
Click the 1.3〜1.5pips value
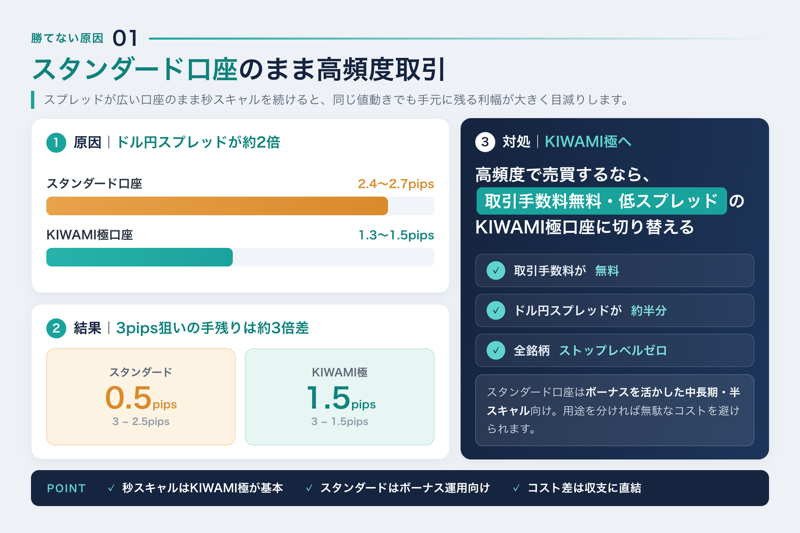(x=396, y=235)
